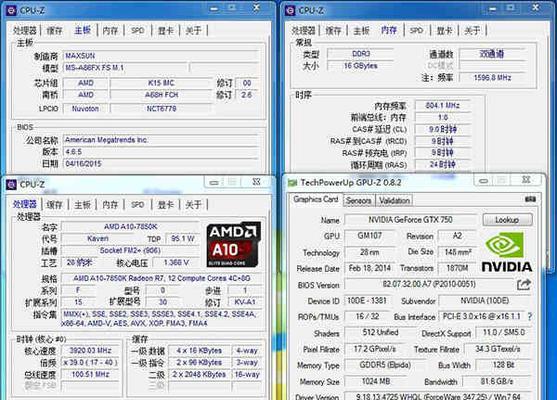Click the memory frequency value 804.1 MHz

pos(443,106)
